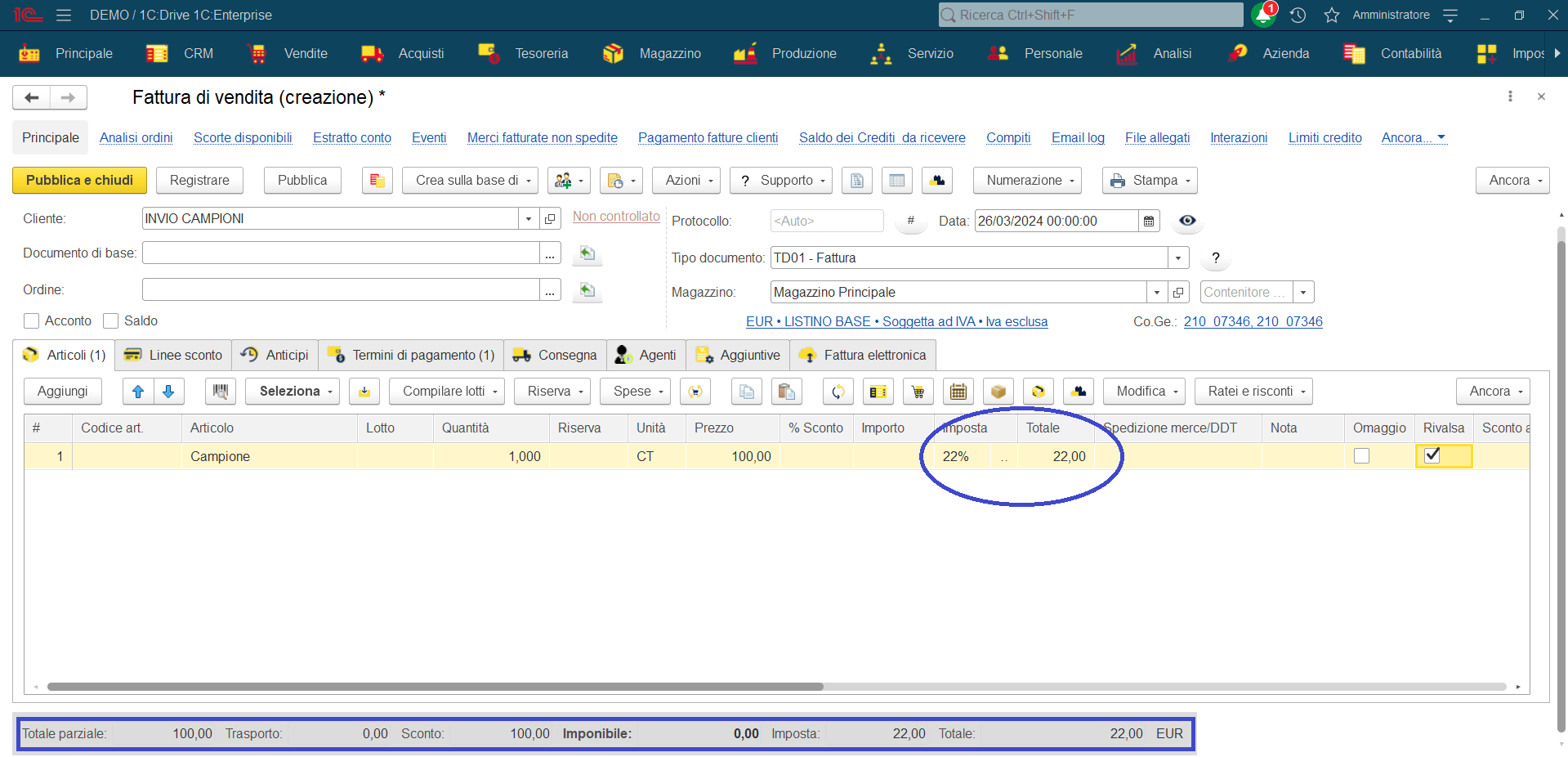1568x757 pixels.
Task: Expand the Contenitore dropdown arrow
Action: click(1303, 292)
